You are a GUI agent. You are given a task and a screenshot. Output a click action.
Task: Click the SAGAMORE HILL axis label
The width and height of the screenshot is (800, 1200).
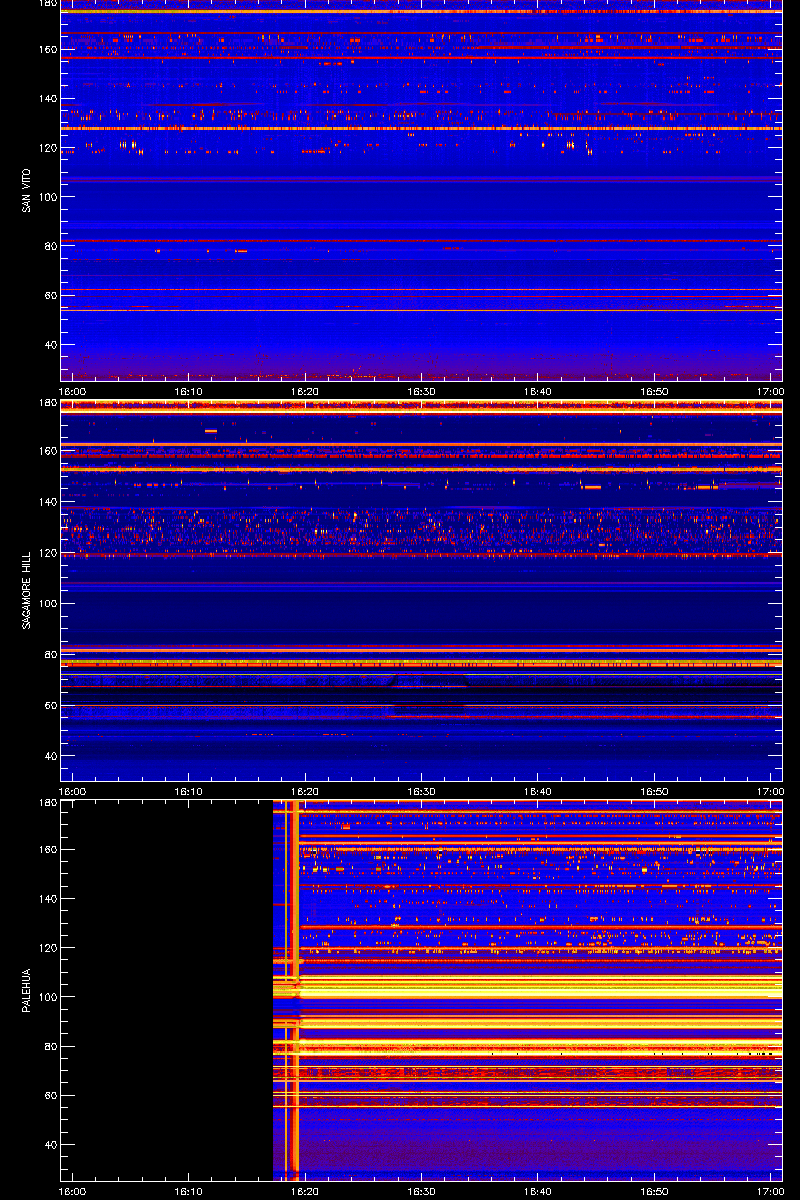27,590
